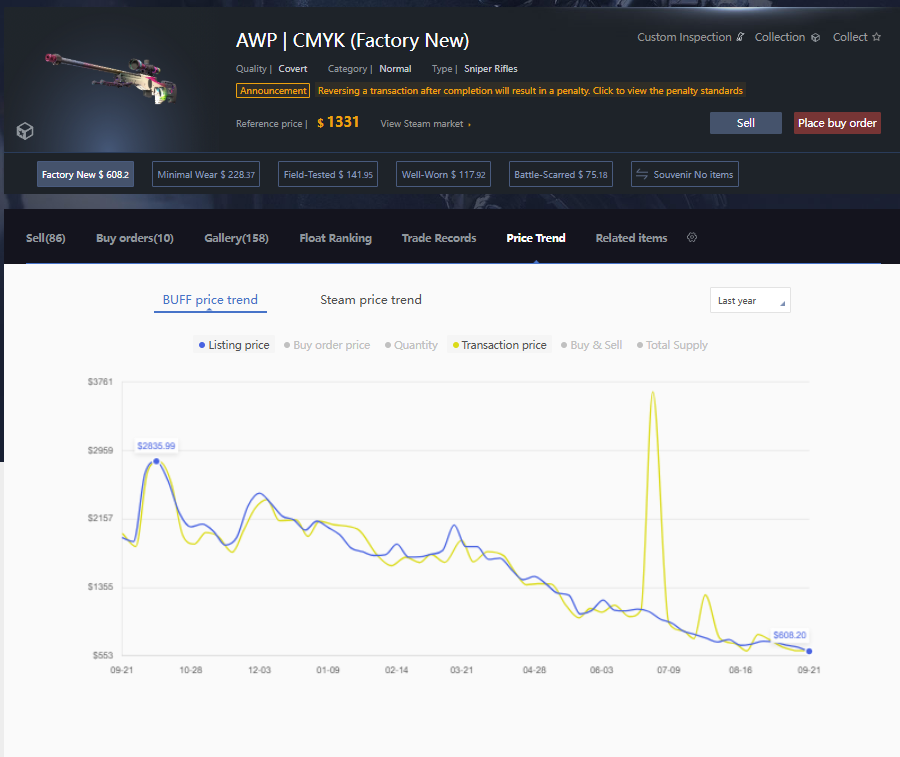Select Factory New $ 608.2 wear

click(x=86, y=174)
